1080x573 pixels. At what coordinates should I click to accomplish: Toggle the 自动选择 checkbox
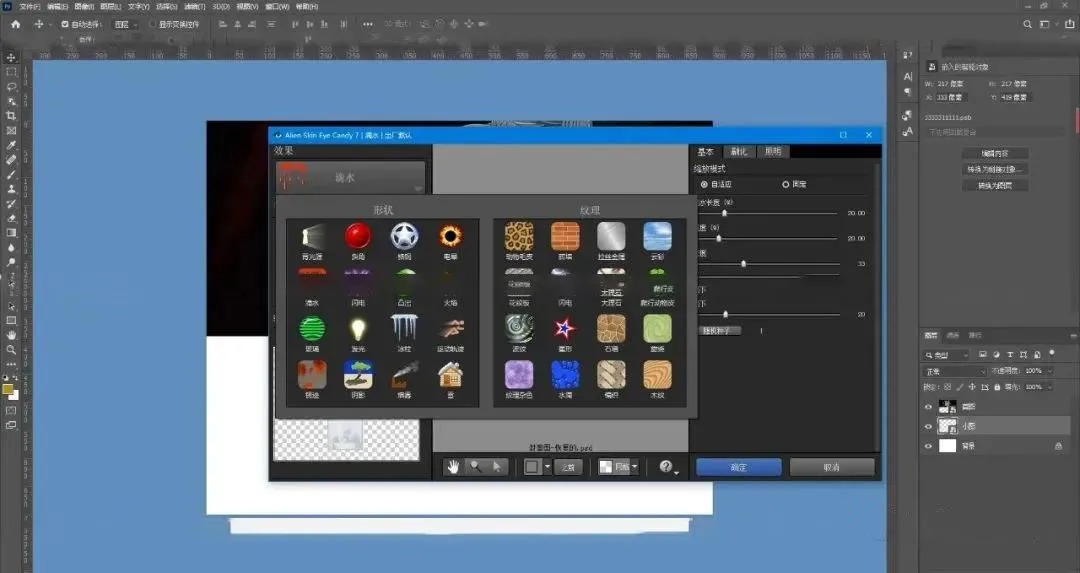[x=65, y=24]
